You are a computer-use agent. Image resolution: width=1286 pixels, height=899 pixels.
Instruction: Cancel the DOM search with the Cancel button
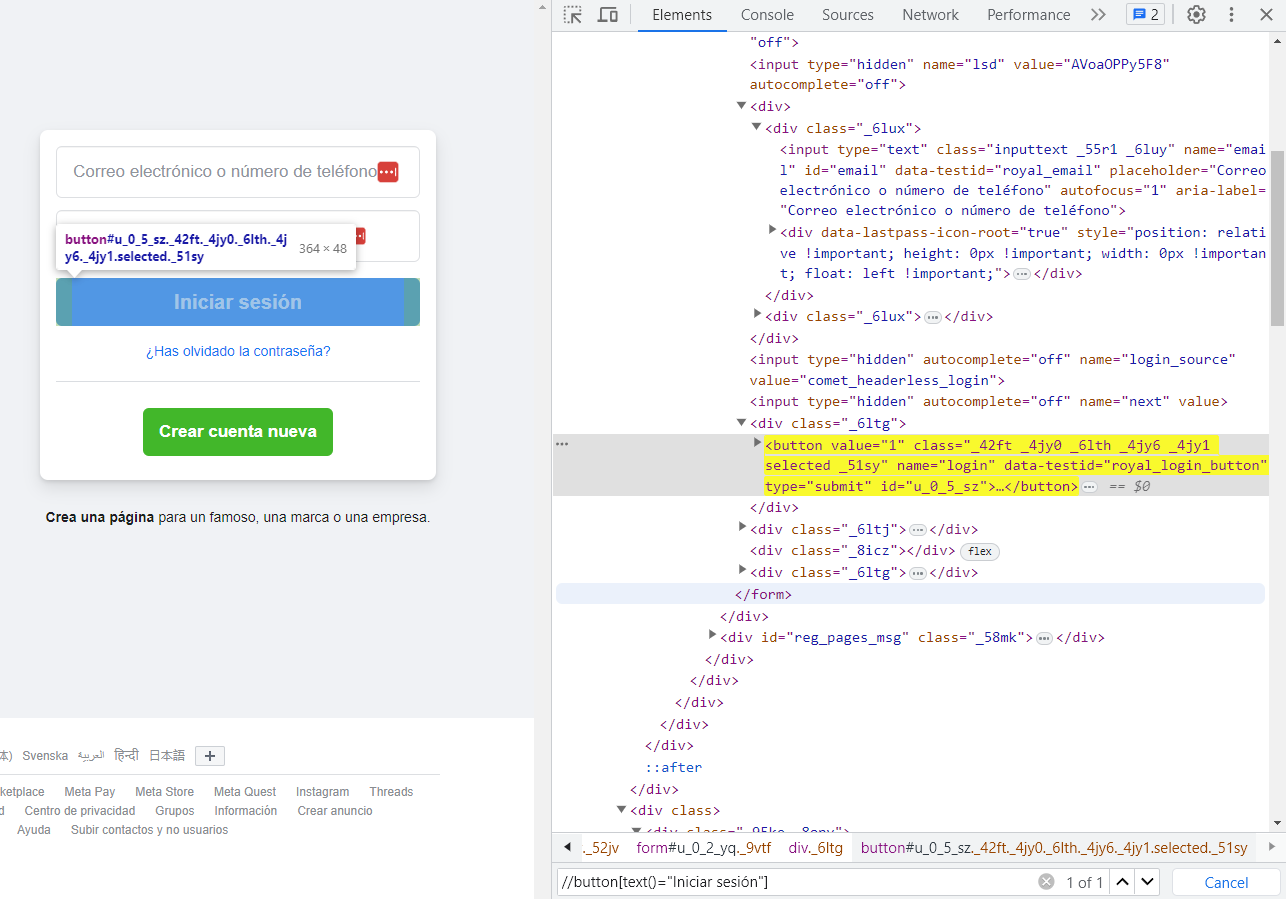(x=1224, y=882)
